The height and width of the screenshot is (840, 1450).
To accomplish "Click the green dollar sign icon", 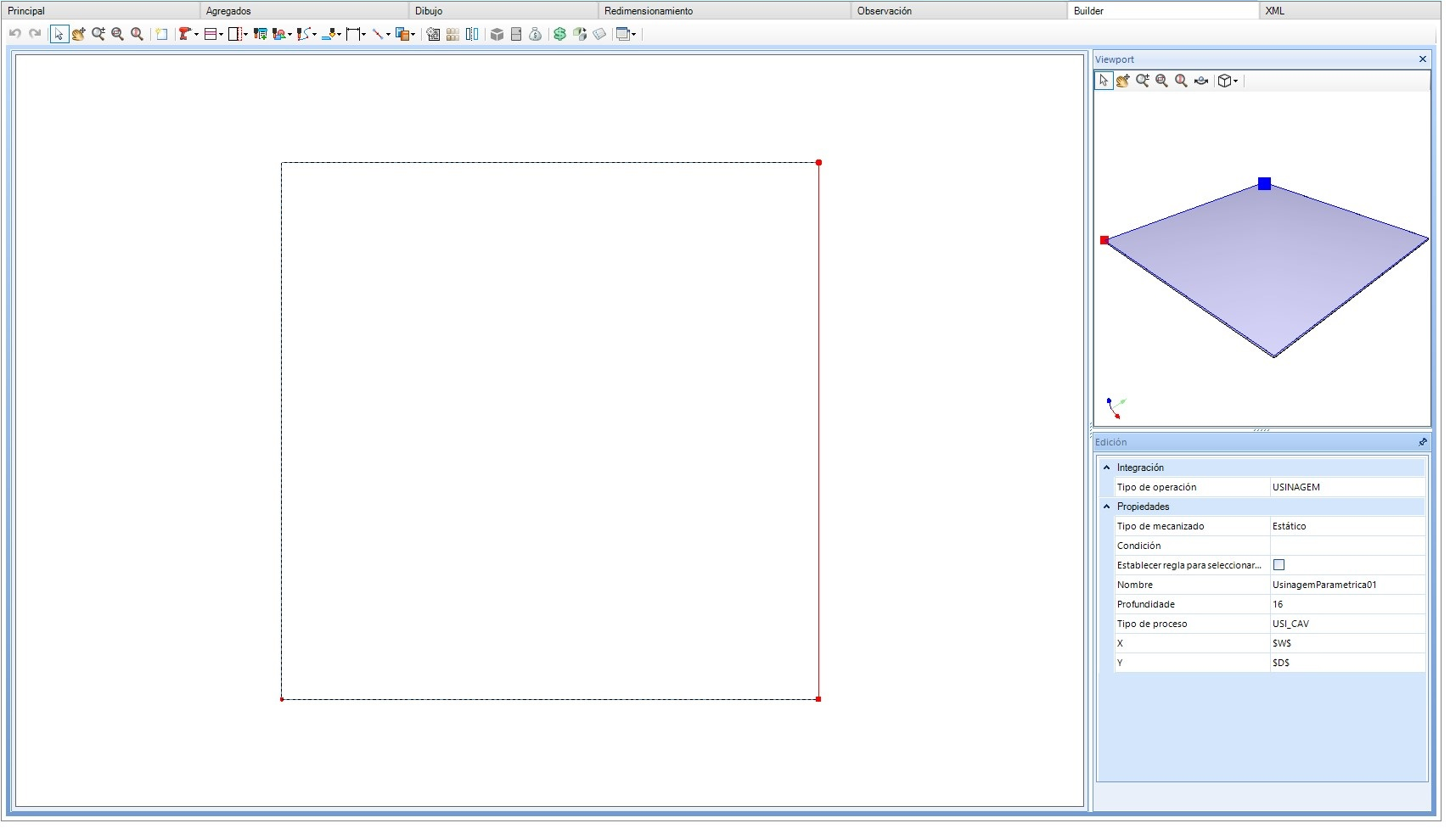I will pos(559,34).
